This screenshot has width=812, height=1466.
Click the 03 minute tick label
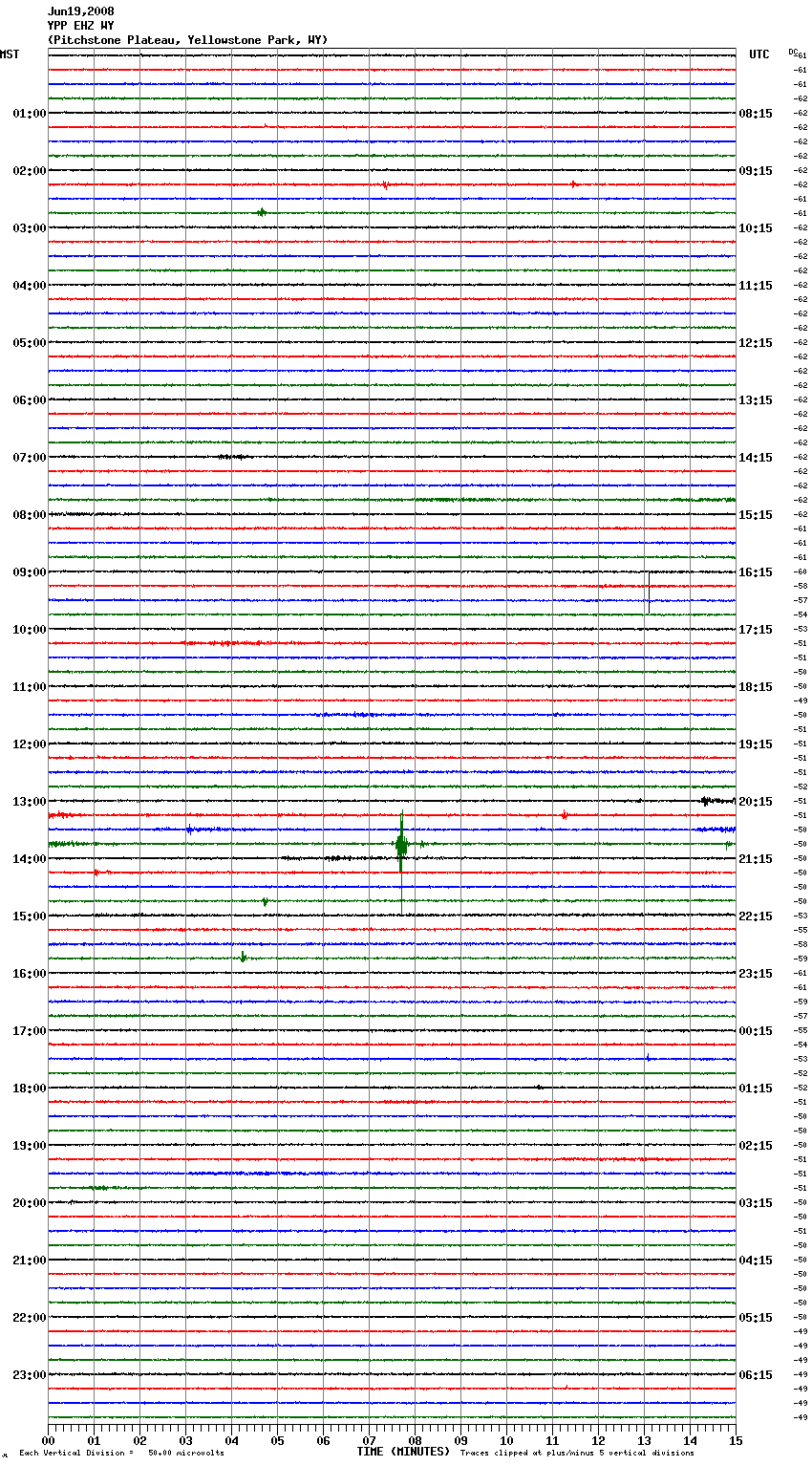point(185,1440)
